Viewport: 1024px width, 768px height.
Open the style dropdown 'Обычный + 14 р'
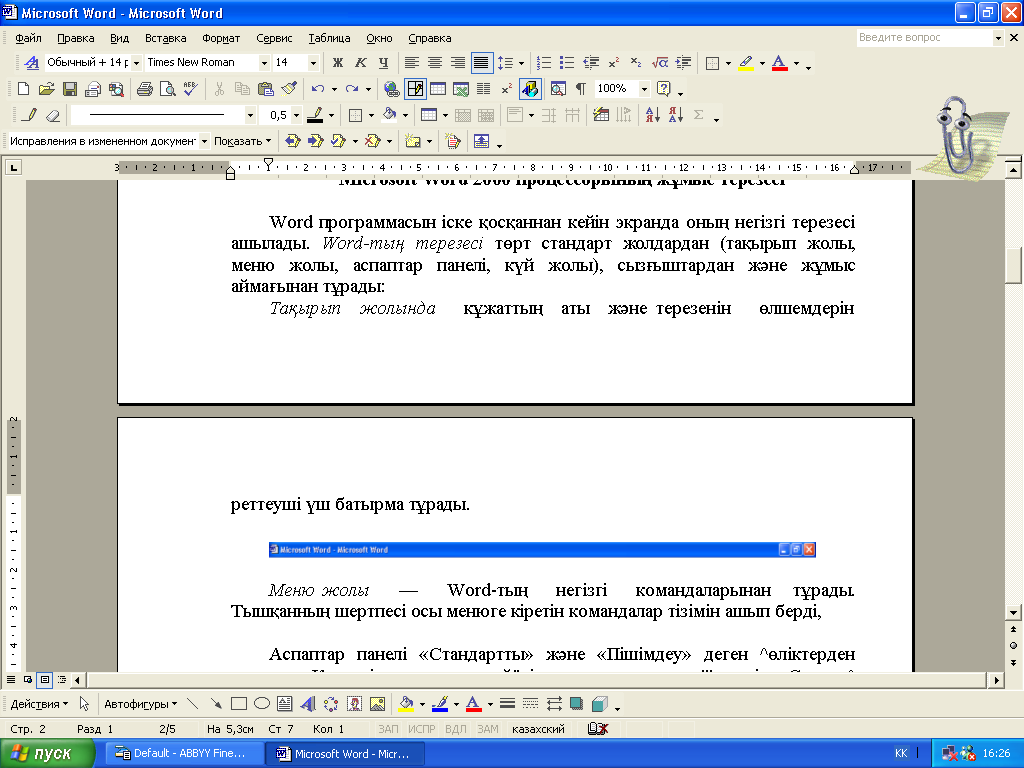(x=136, y=63)
